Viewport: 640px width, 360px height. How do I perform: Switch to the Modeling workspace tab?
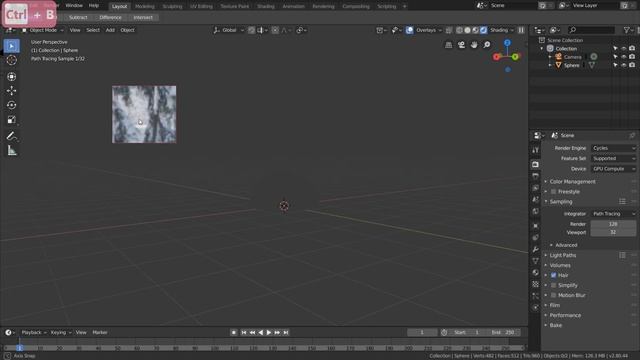point(144,7)
